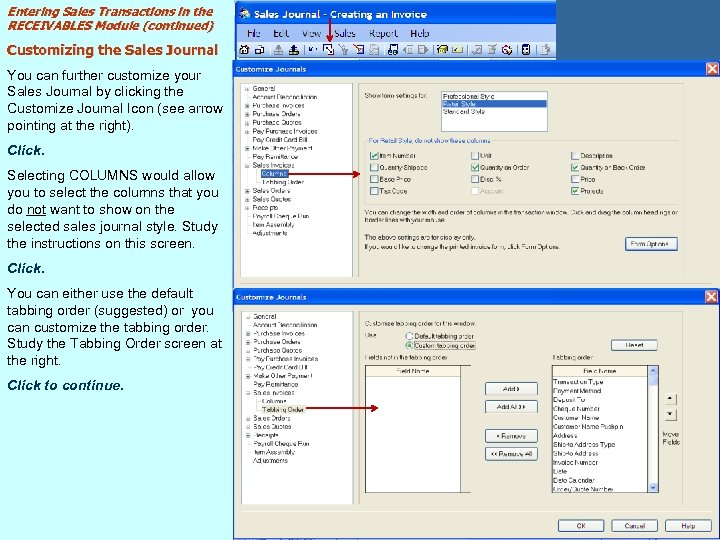The width and height of the screenshot is (720, 540).
Task: Expand Receipts in the Tabbing Order dialog tree
Action: pos(248,435)
